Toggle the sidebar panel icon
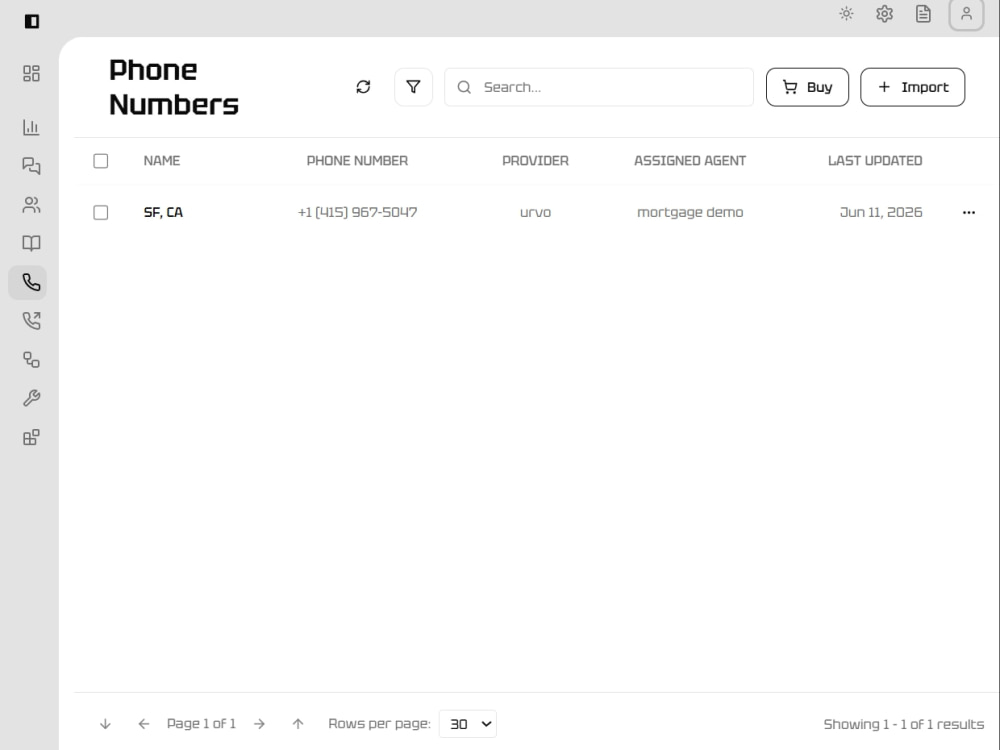 32,22
